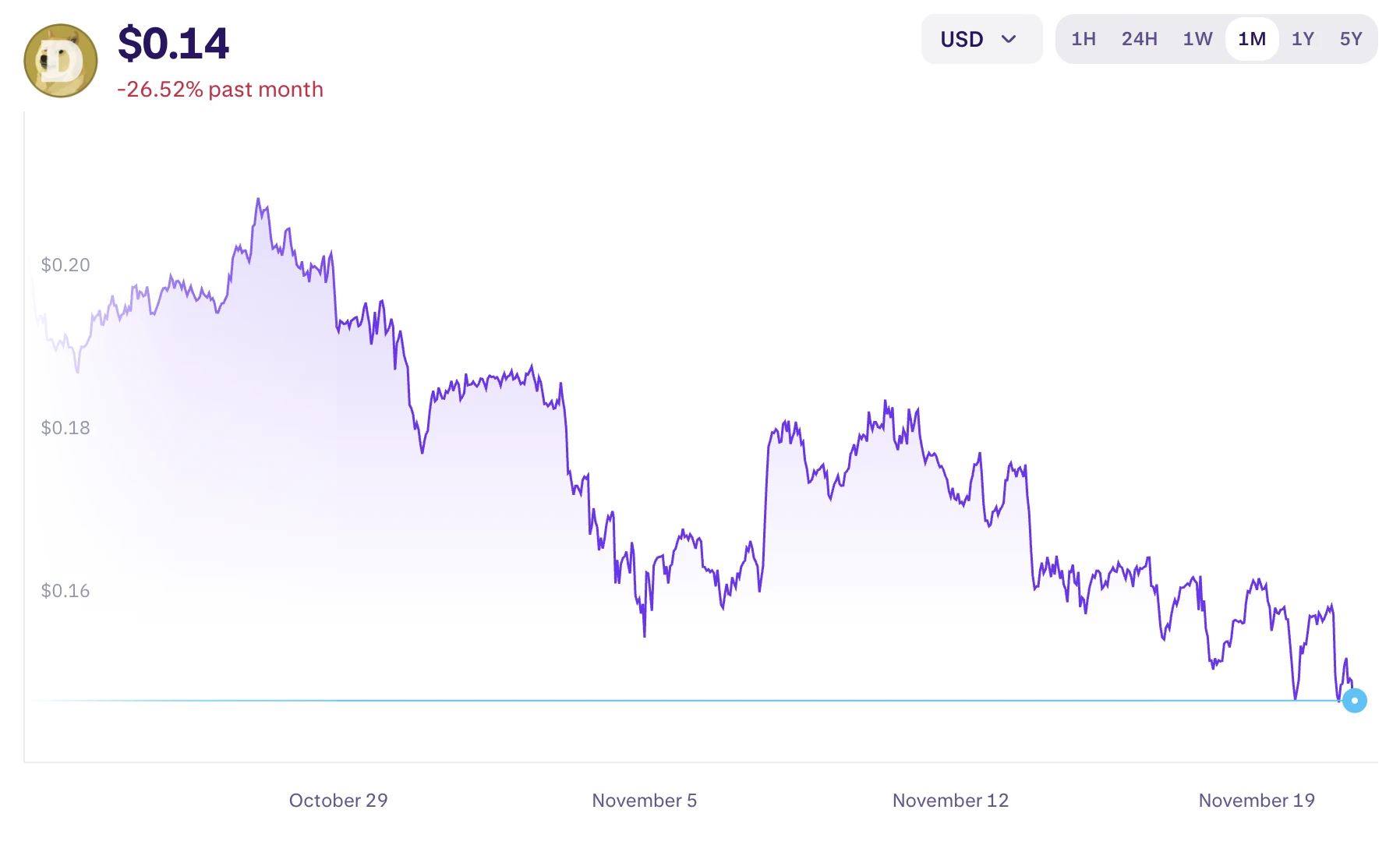Choose the 1W time range
This screenshot has width=1400, height=845.
point(1197,39)
